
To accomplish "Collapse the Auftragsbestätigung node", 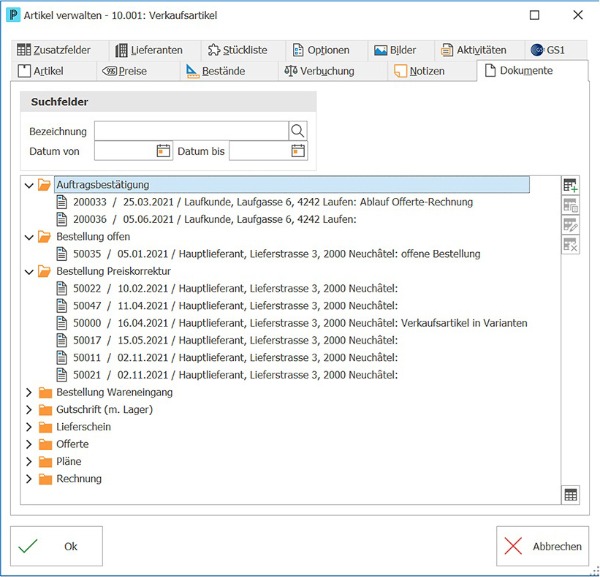I will click(x=29, y=185).
